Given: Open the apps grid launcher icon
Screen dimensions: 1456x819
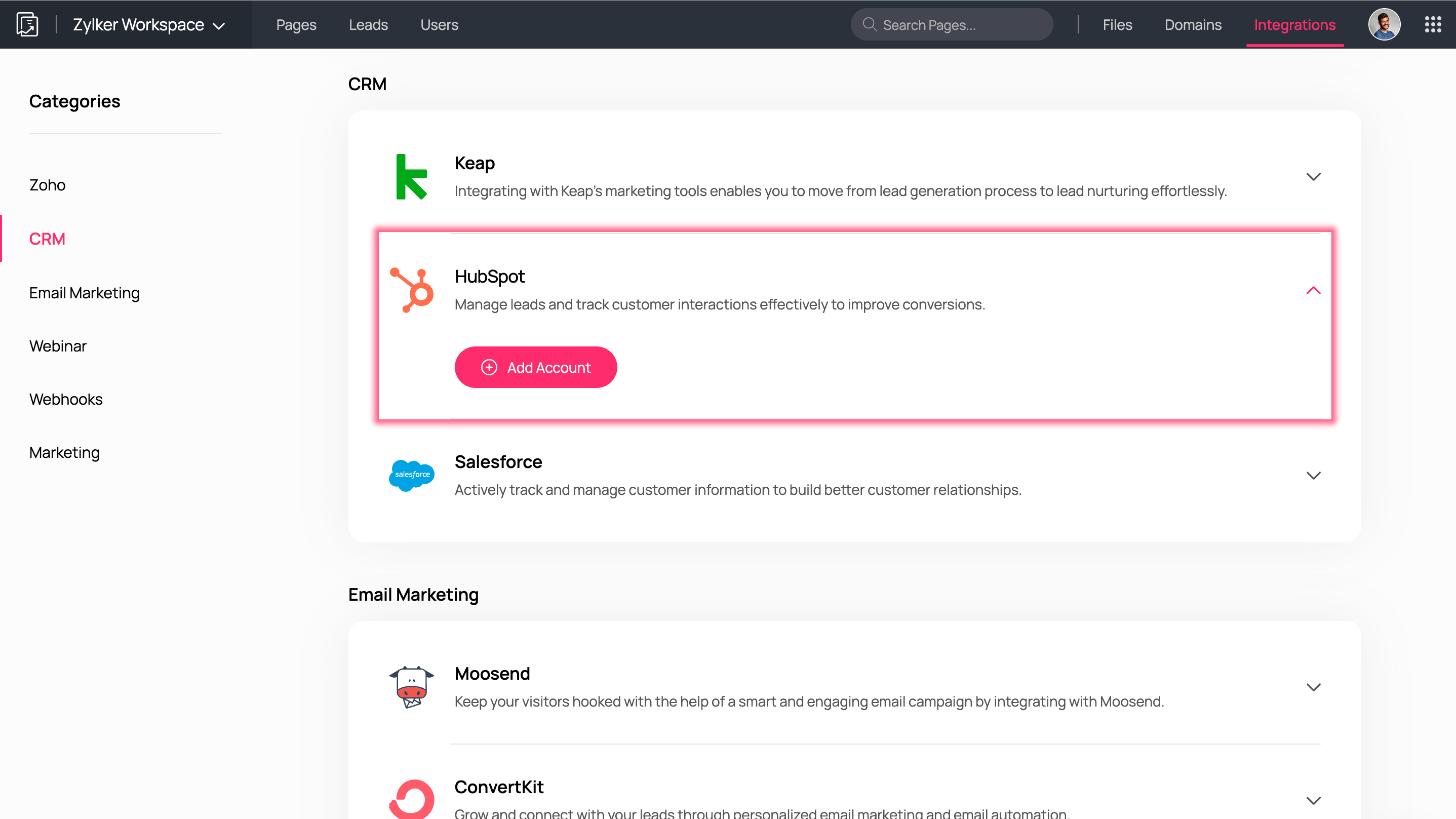Looking at the screenshot, I should coord(1433,24).
